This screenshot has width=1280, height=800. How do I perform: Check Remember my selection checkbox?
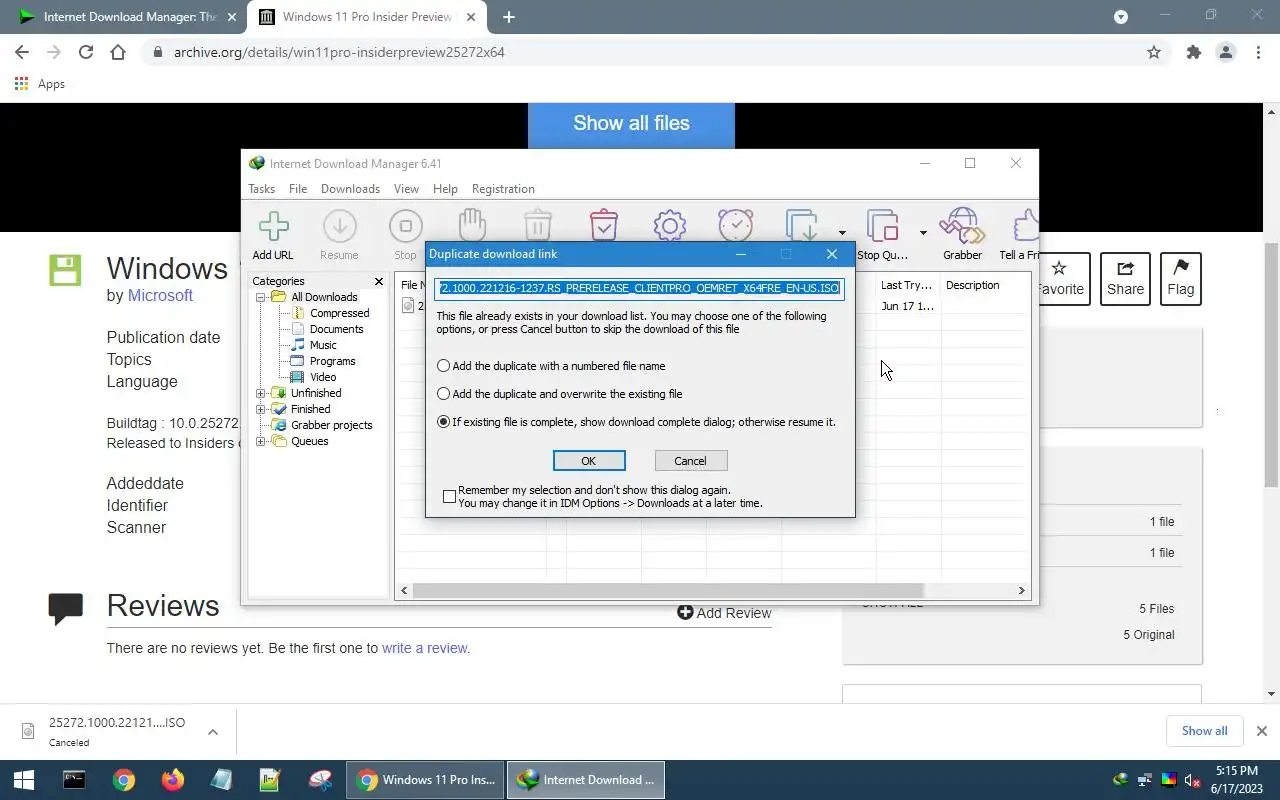[449, 496]
